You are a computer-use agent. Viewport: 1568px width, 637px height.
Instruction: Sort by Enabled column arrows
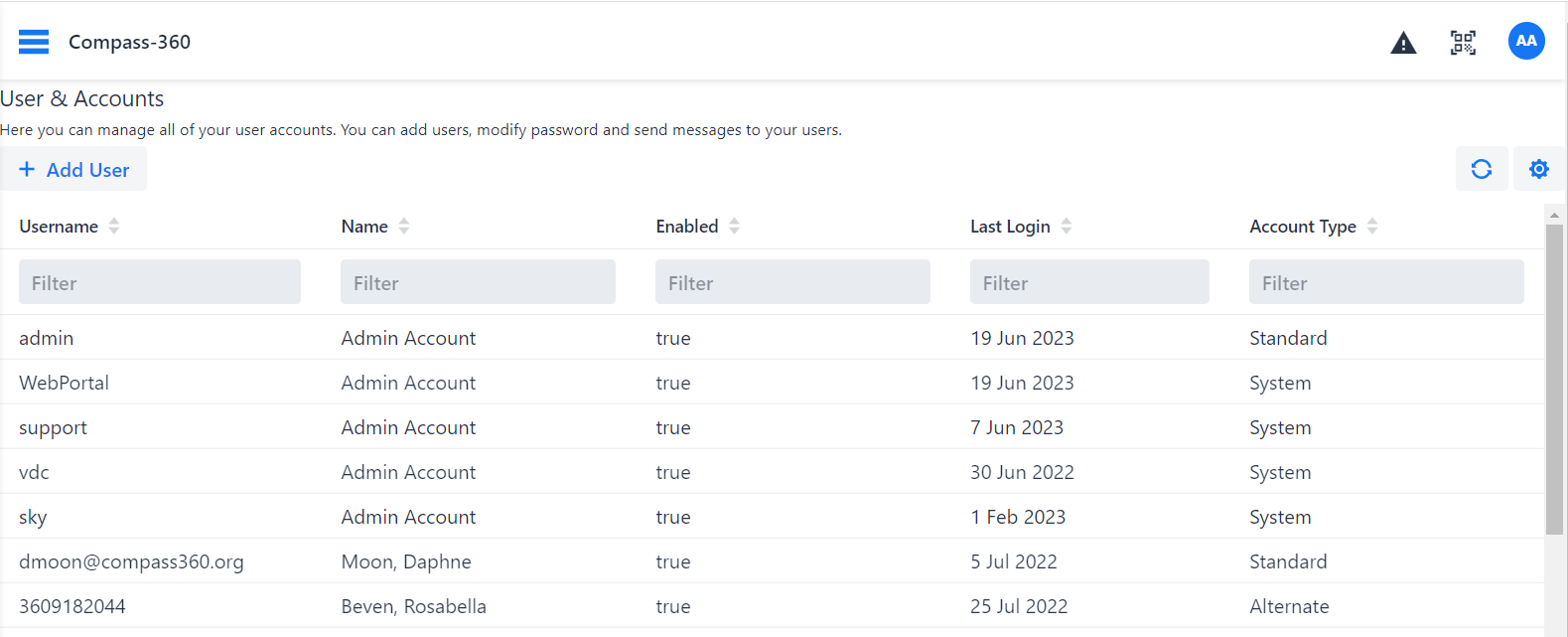735,227
